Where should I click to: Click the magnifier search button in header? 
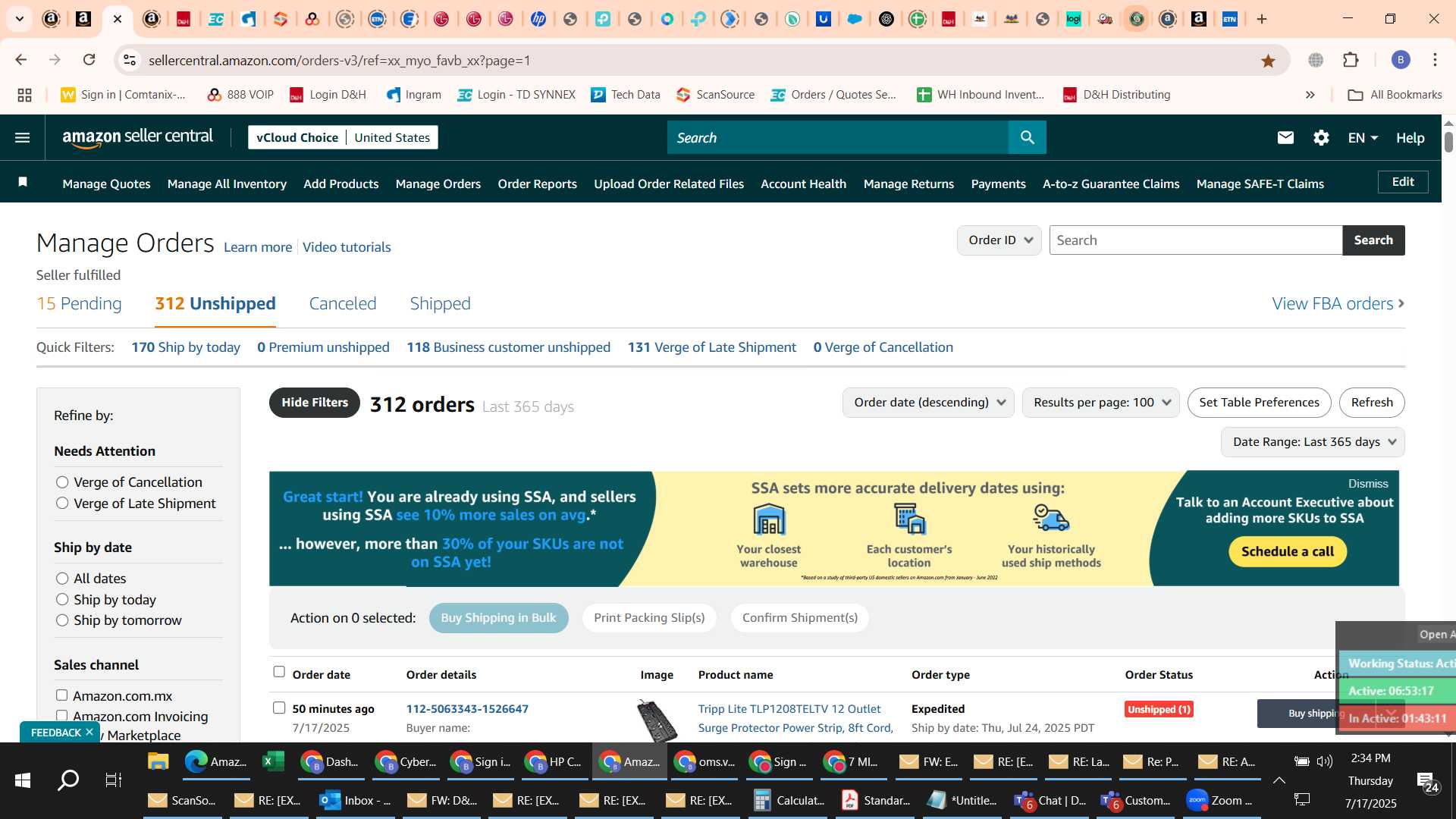click(x=1028, y=137)
